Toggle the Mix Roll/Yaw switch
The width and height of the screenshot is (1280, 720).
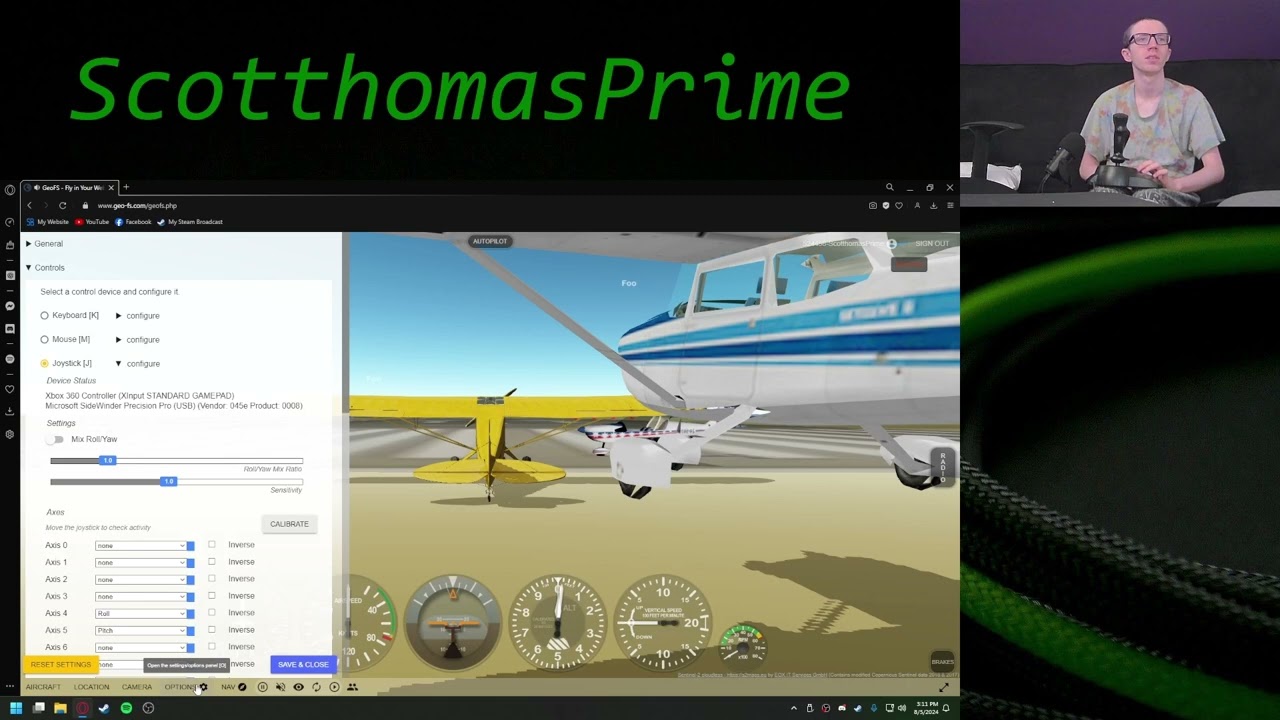(56, 439)
